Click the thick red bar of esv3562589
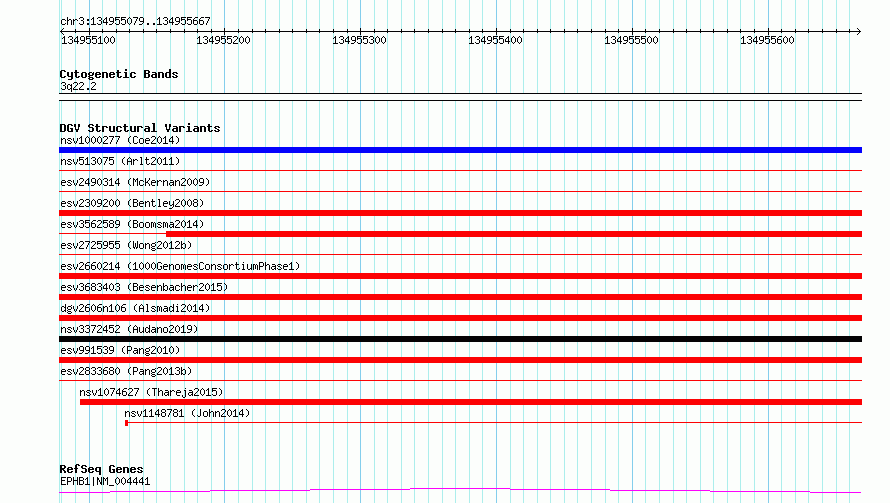The height and width of the screenshot is (503, 890). [514, 234]
